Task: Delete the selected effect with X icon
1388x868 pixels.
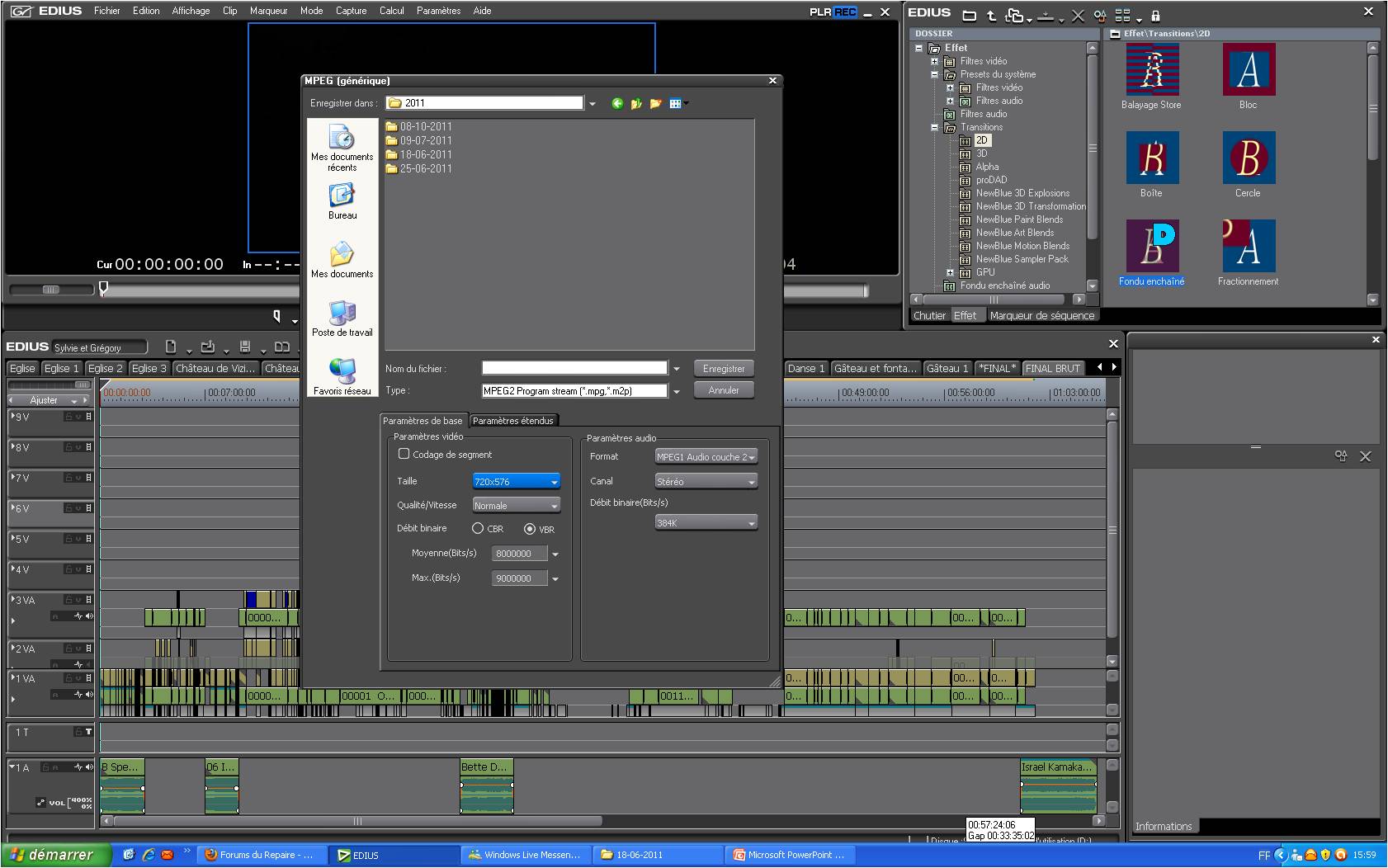Action: (1078, 15)
